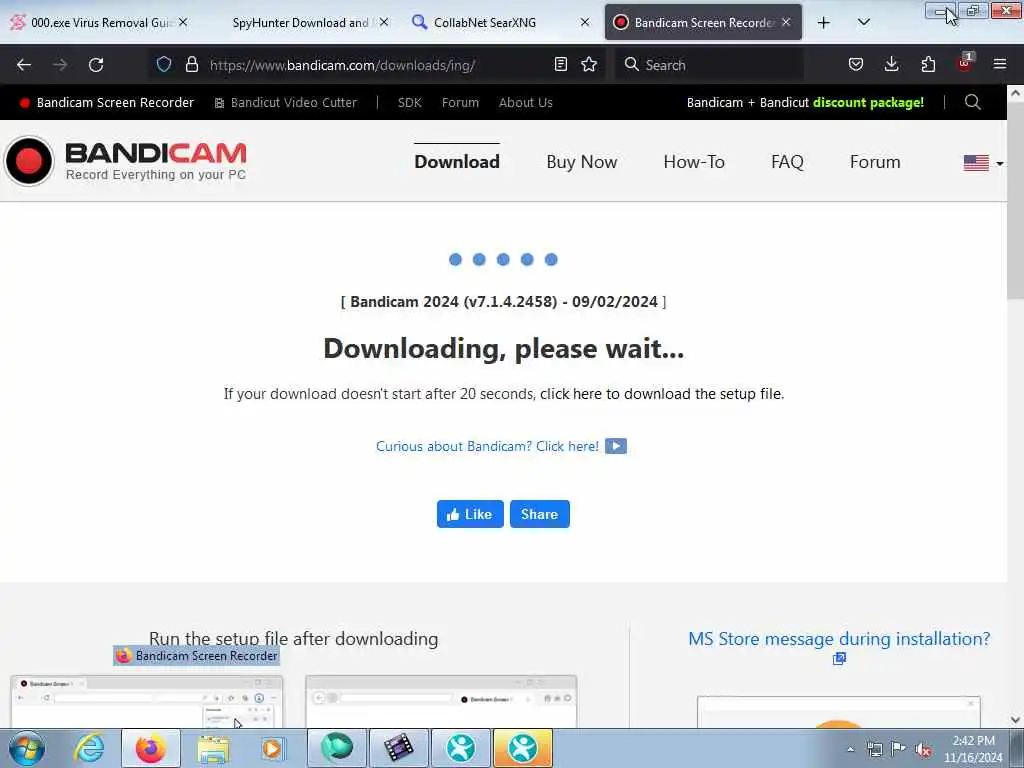This screenshot has height=768, width=1024.
Task: Open second setup instruction screenshot thumbnail
Action: (441, 701)
